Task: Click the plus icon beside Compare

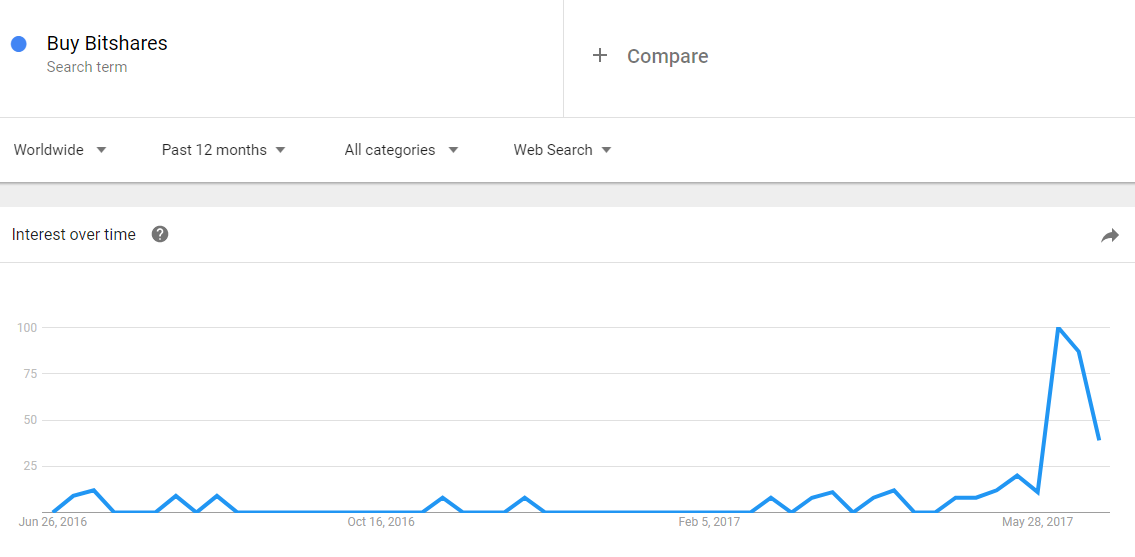Action: click(x=599, y=56)
